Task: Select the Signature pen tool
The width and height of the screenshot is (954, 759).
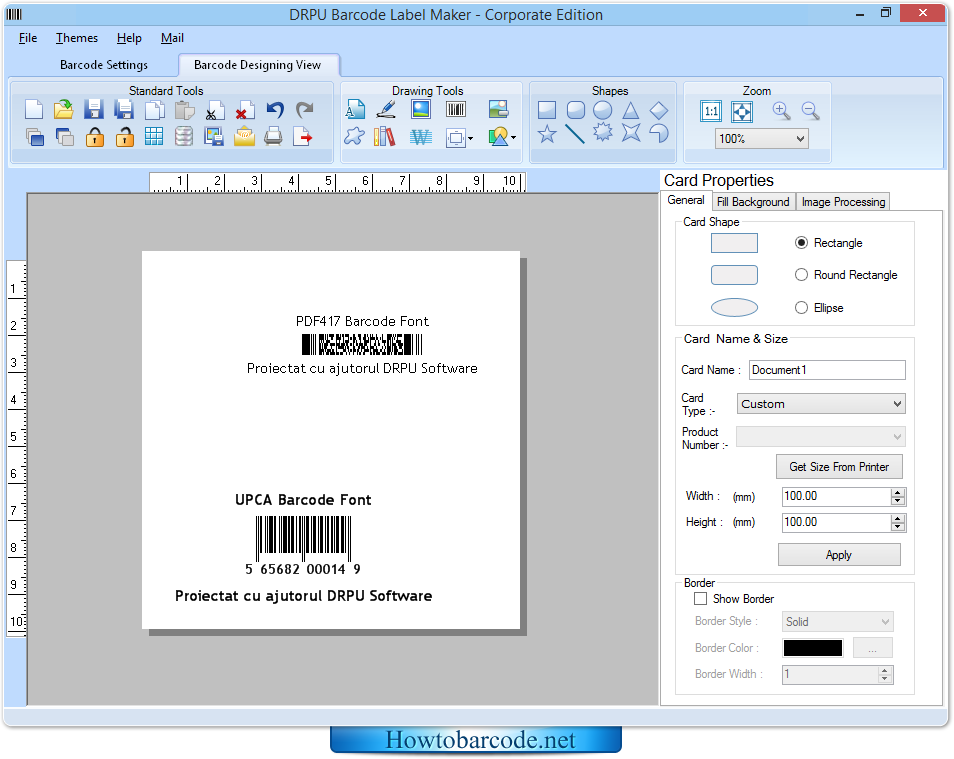Action: tap(386, 110)
